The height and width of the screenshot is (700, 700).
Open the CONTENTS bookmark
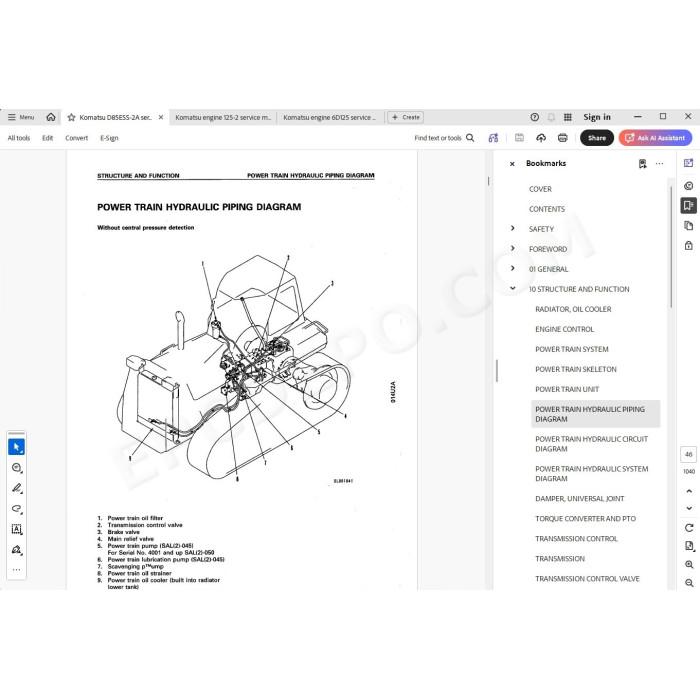click(547, 209)
